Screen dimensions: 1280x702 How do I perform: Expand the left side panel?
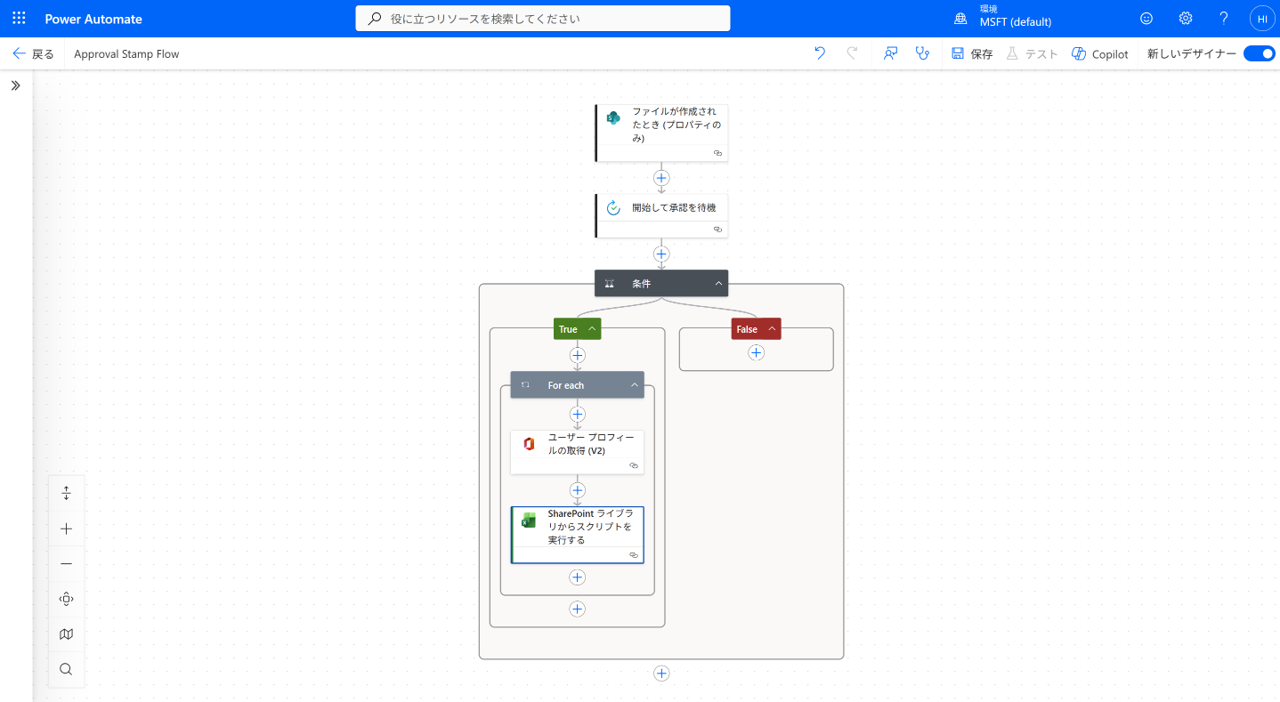click(16, 86)
